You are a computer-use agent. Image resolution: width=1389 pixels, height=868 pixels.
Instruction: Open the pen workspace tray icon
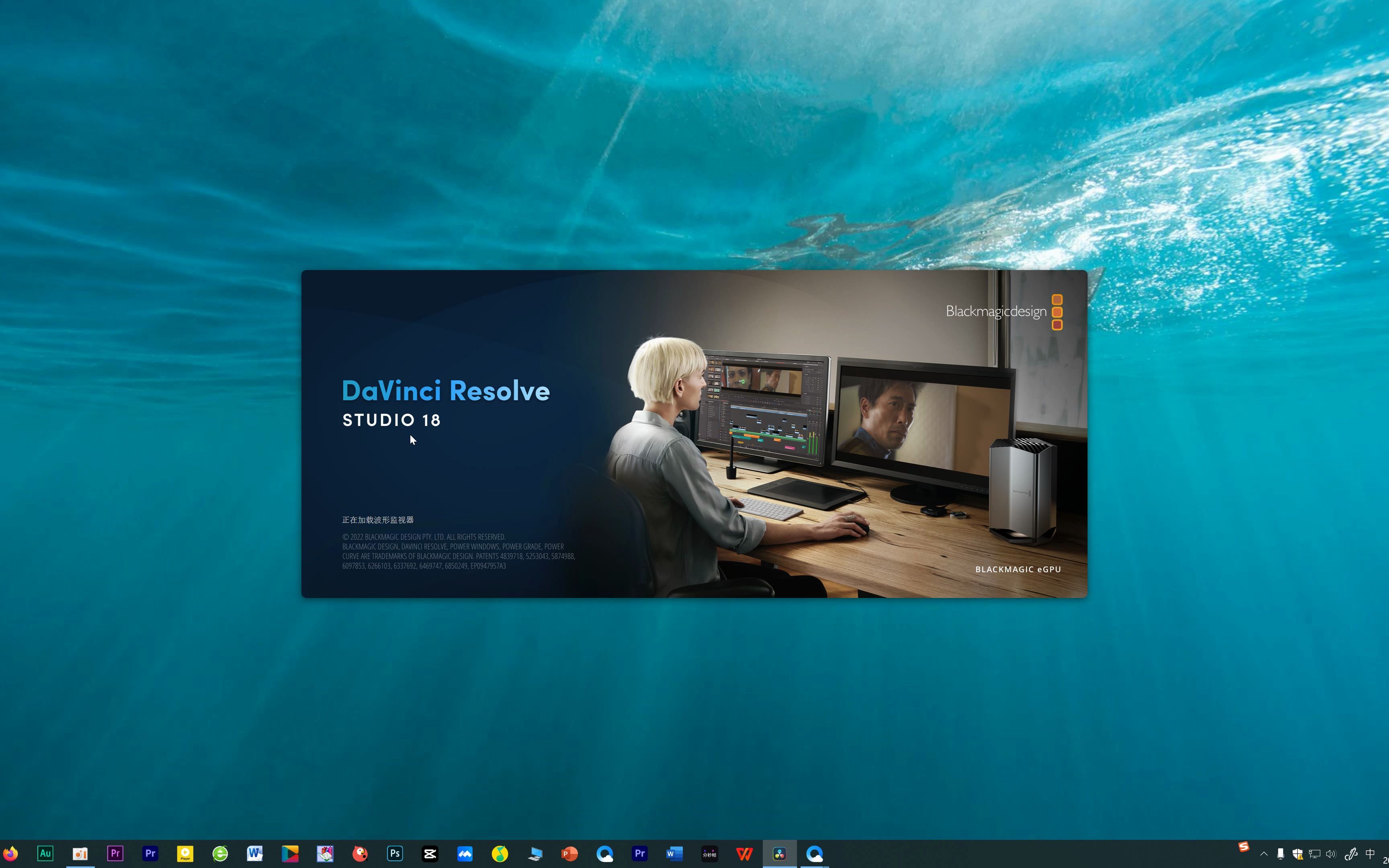coord(1350,854)
